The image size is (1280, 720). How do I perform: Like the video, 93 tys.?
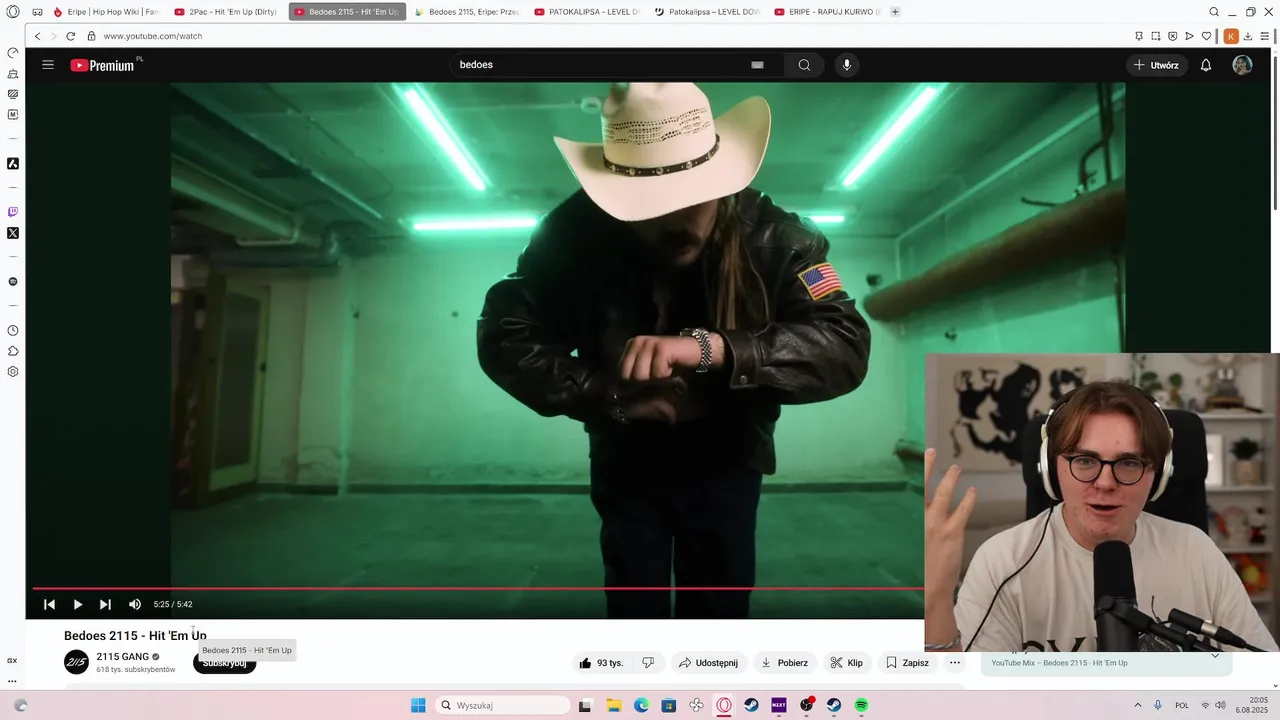[601, 663]
